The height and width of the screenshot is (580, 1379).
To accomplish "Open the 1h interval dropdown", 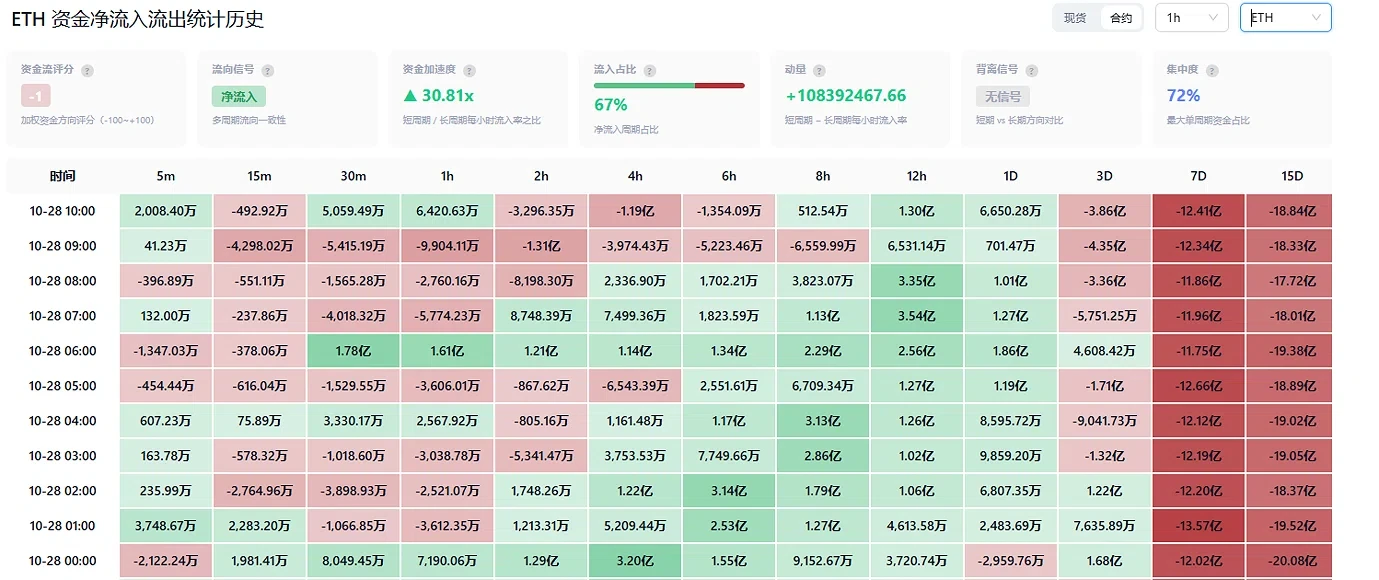I will [1191, 18].
